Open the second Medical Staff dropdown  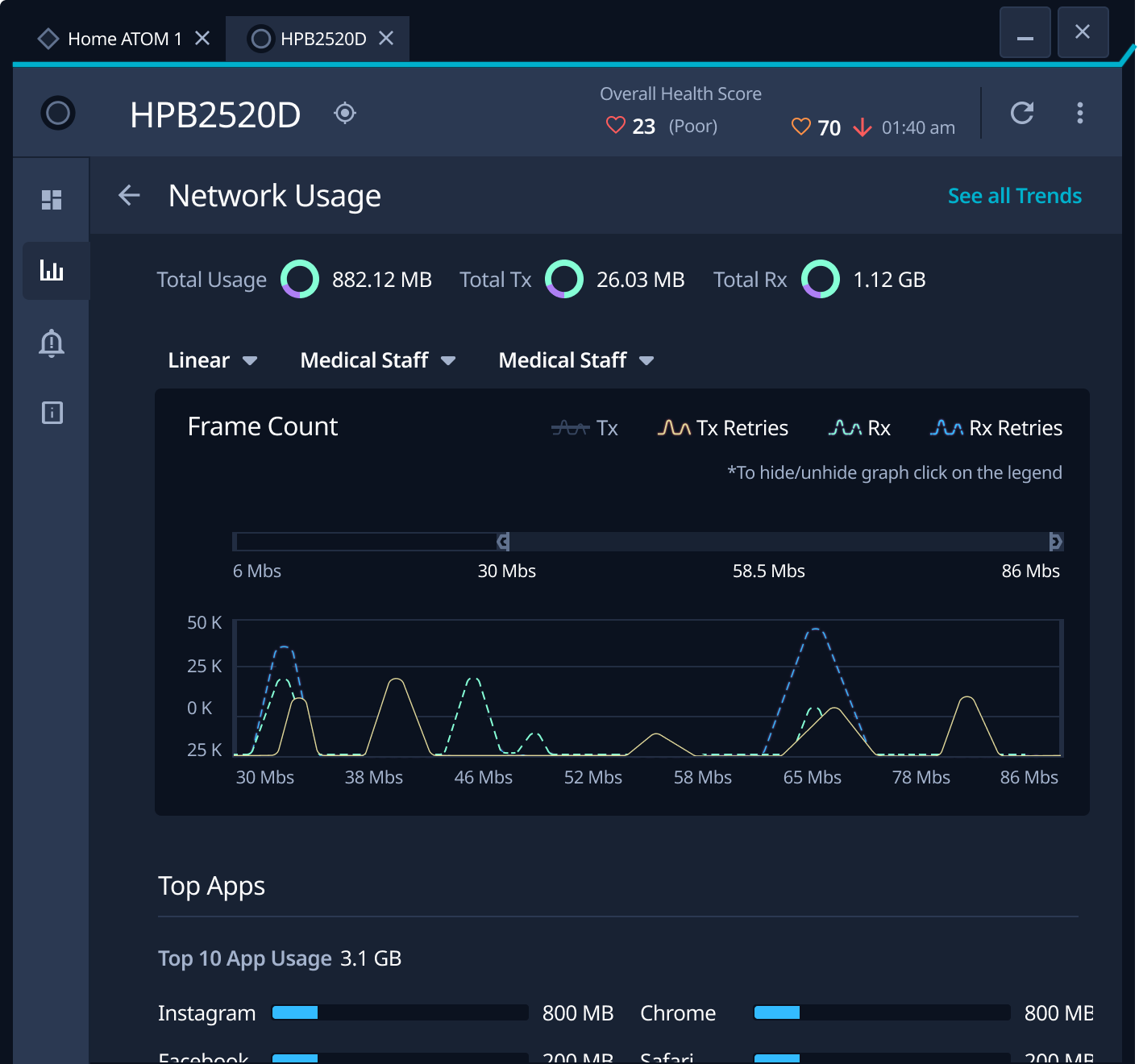tap(576, 360)
